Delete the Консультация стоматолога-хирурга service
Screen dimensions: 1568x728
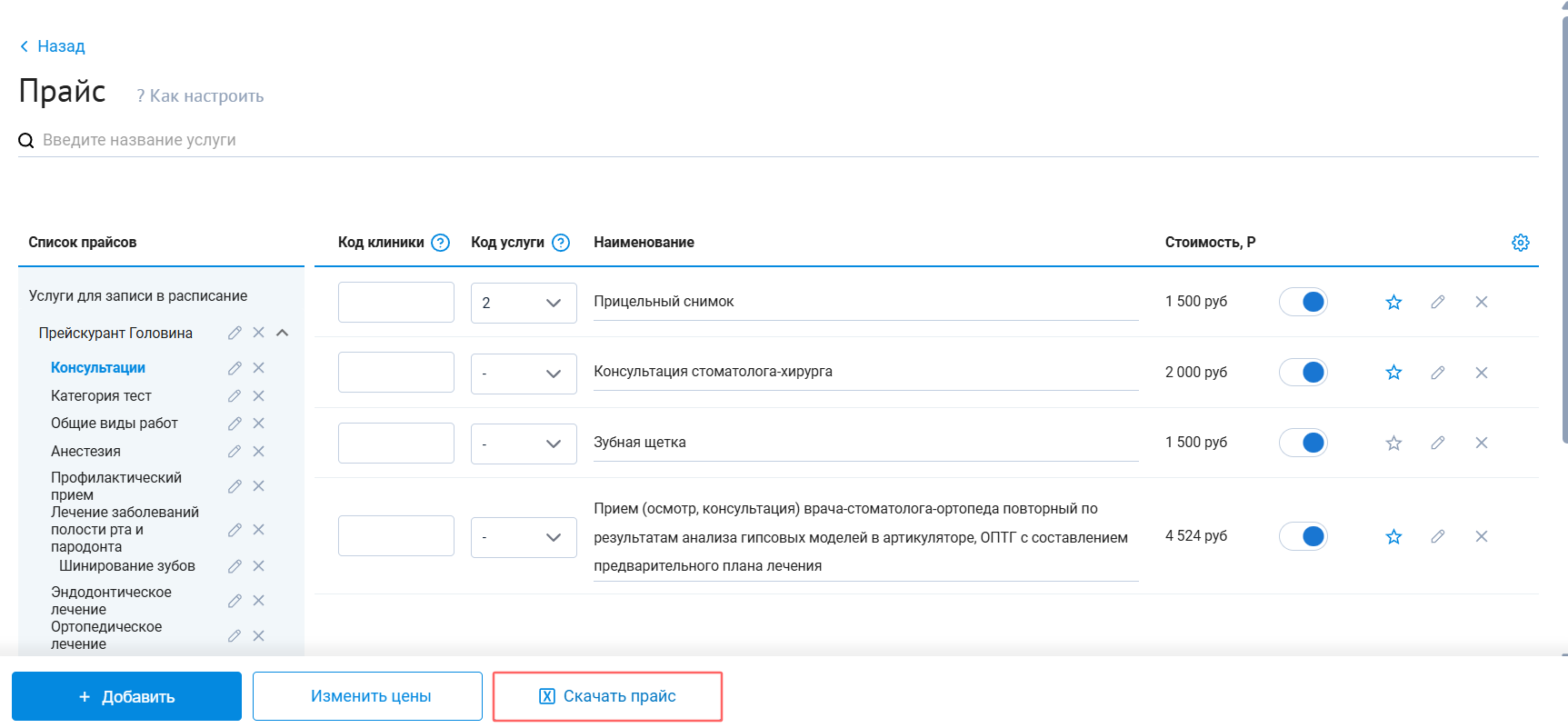click(x=1482, y=373)
